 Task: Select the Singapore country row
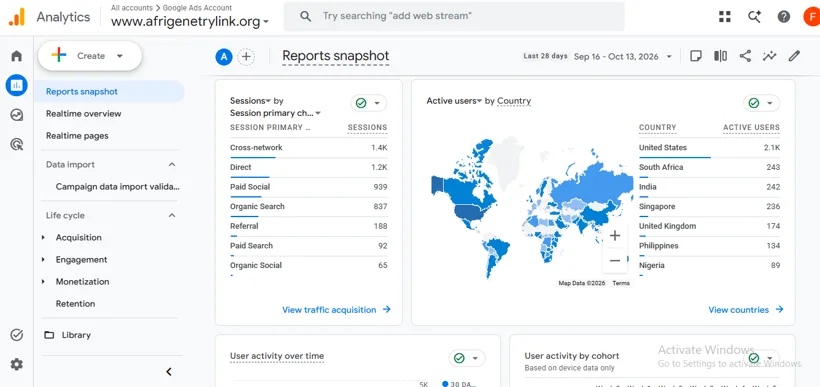pyautogui.click(x=709, y=207)
